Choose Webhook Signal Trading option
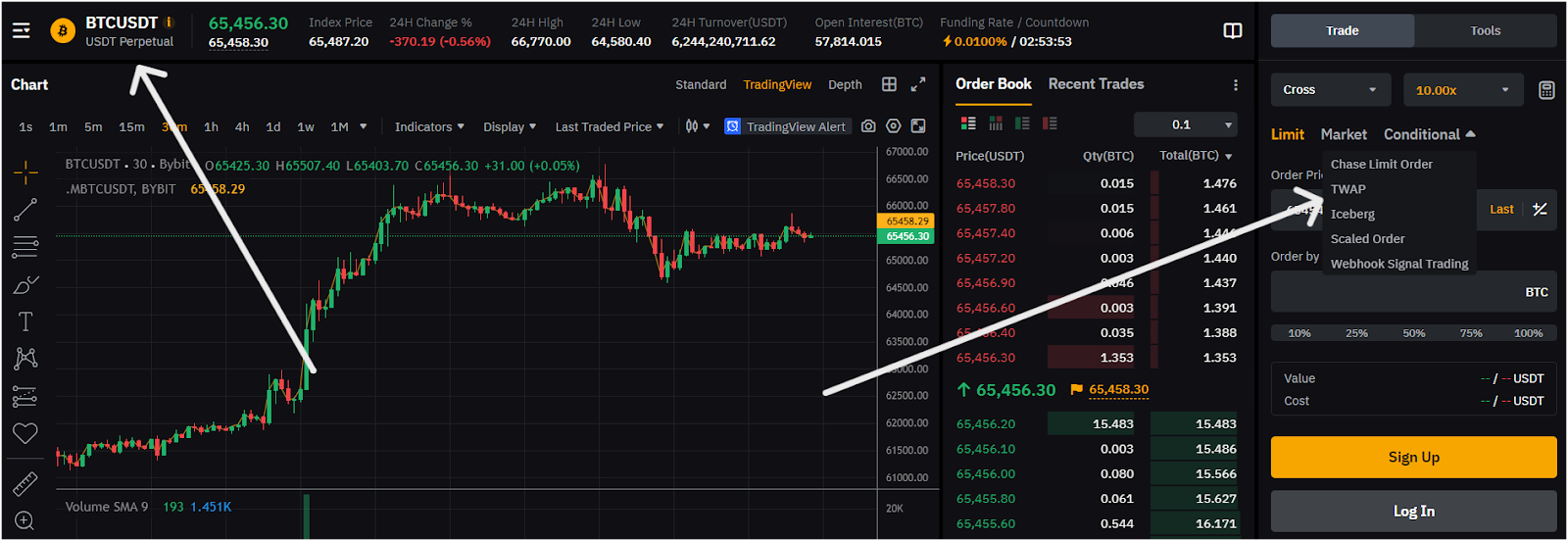Image resolution: width=1568 pixels, height=541 pixels. pos(1399,264)
